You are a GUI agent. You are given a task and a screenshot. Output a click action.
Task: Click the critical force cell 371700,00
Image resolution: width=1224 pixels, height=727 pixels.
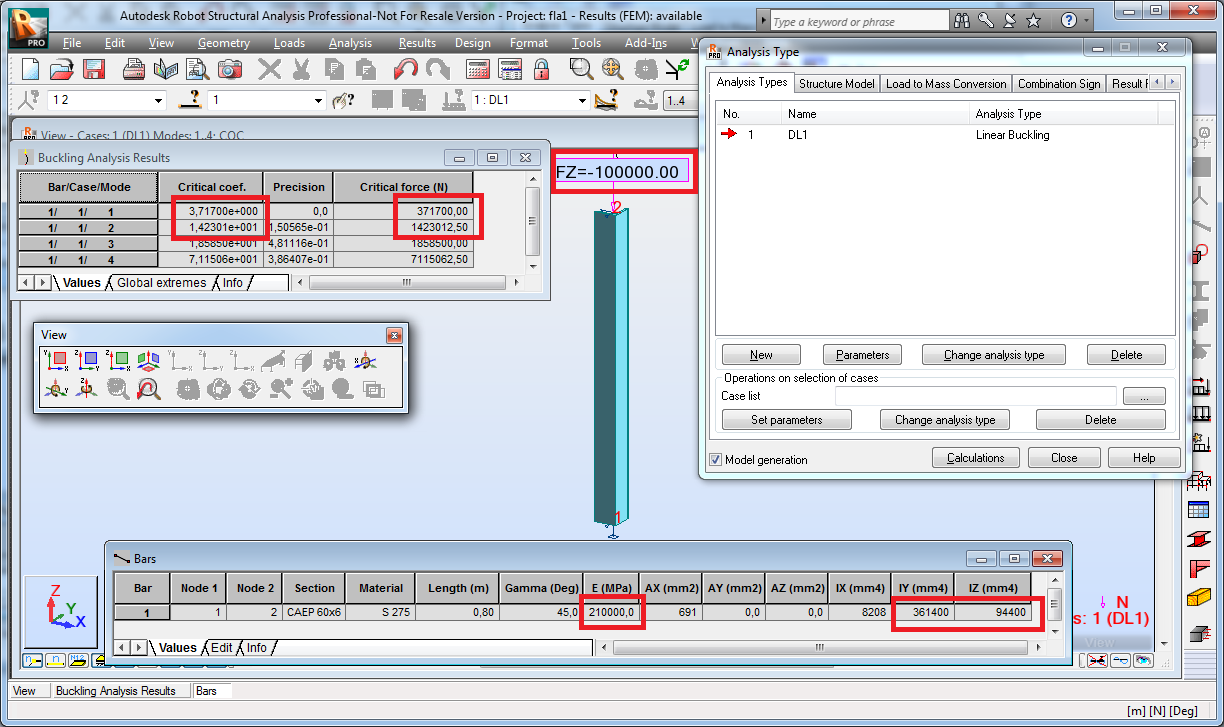tap(403, 211)
